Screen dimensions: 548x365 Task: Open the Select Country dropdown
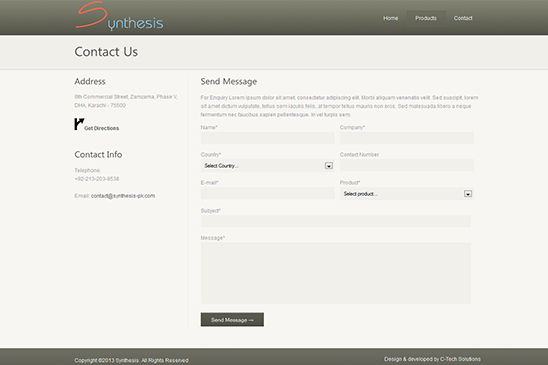(267, 166)
